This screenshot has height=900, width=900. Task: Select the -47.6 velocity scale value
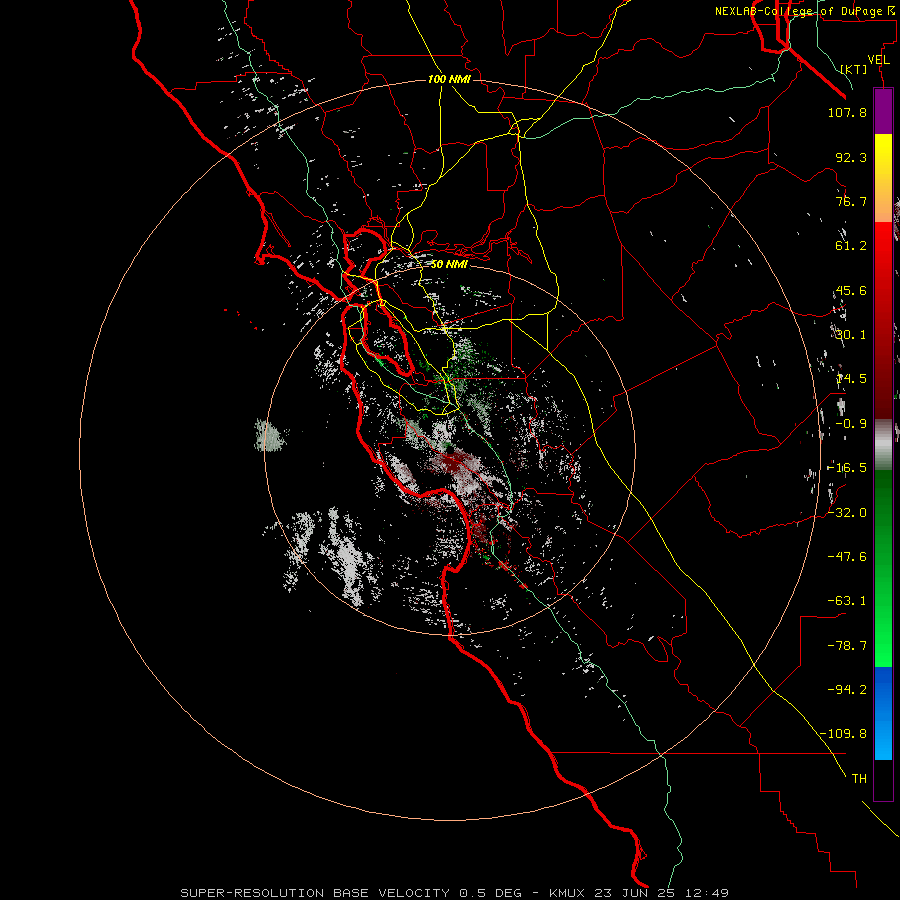coord(847,557)
